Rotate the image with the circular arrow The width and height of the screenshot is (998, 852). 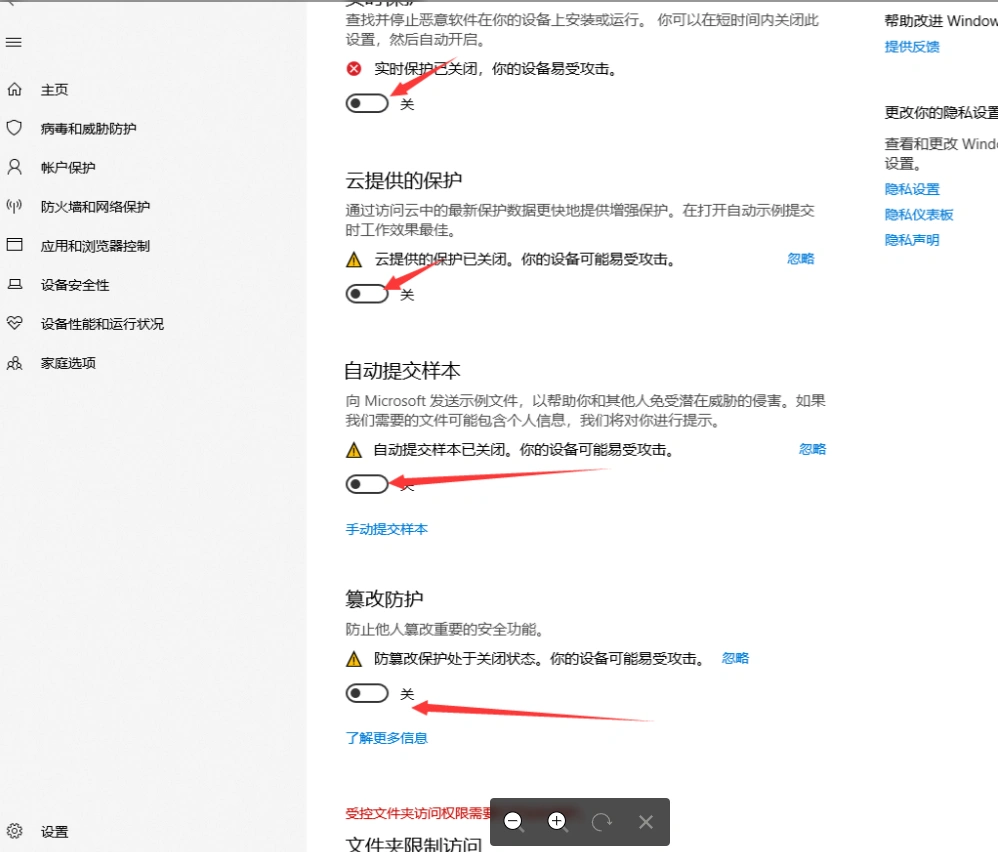tap(601, 822)
